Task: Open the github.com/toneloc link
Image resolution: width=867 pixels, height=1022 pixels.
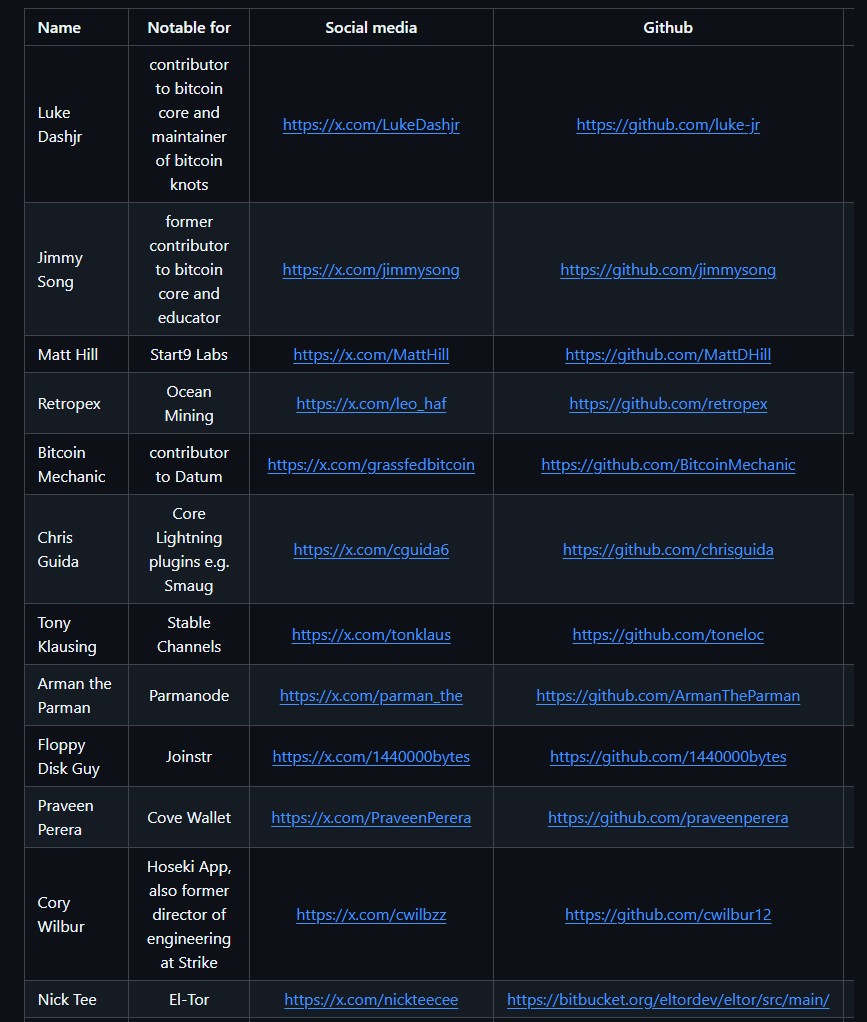Action: (667, 635)
